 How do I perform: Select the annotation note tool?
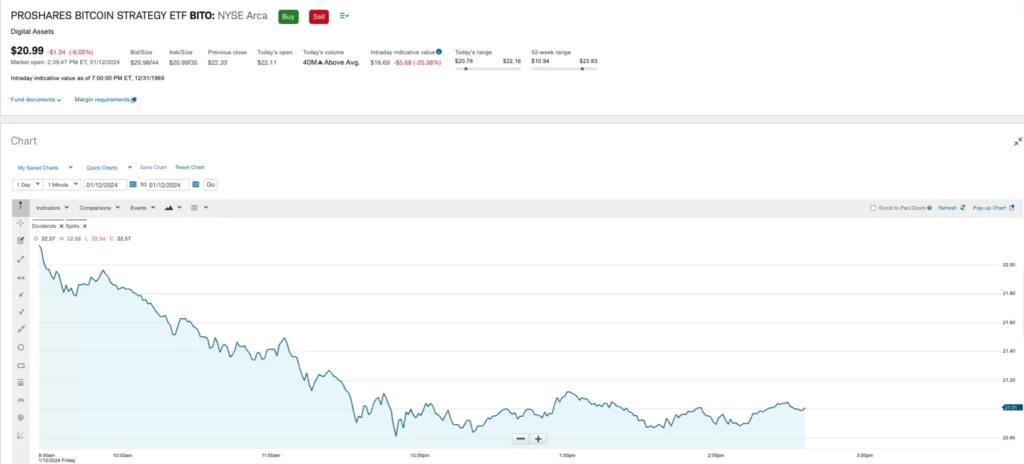click(x=20, y=240)
